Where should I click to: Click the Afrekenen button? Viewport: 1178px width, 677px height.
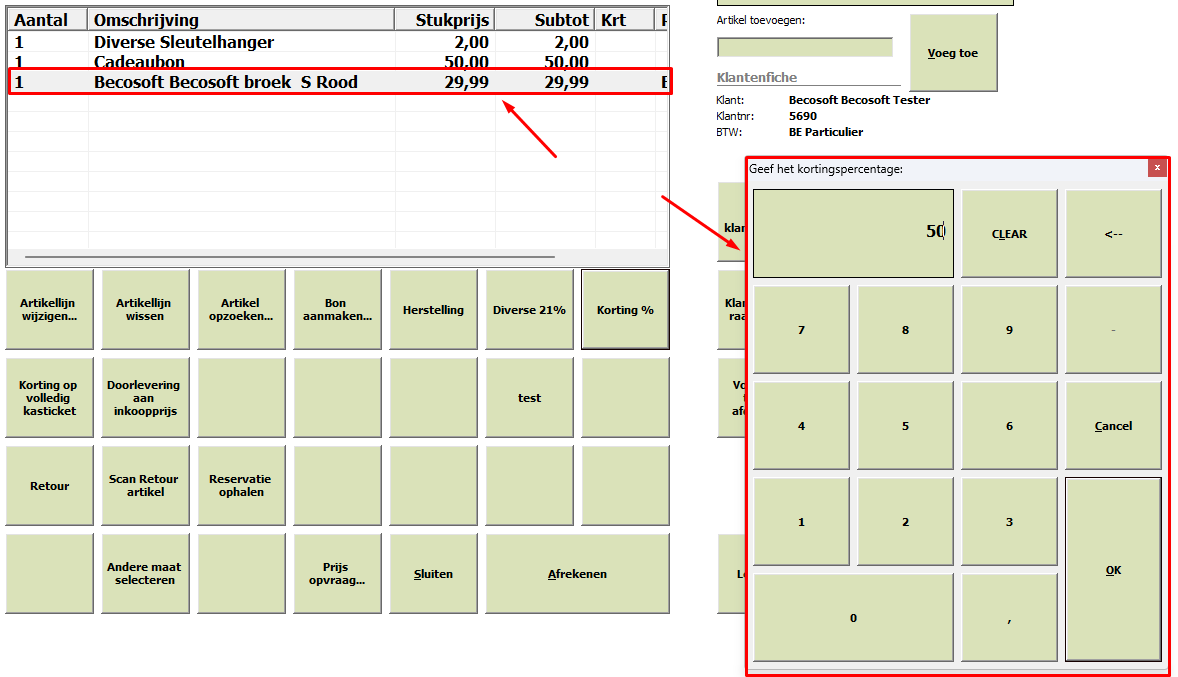click(x=577, y=573)
